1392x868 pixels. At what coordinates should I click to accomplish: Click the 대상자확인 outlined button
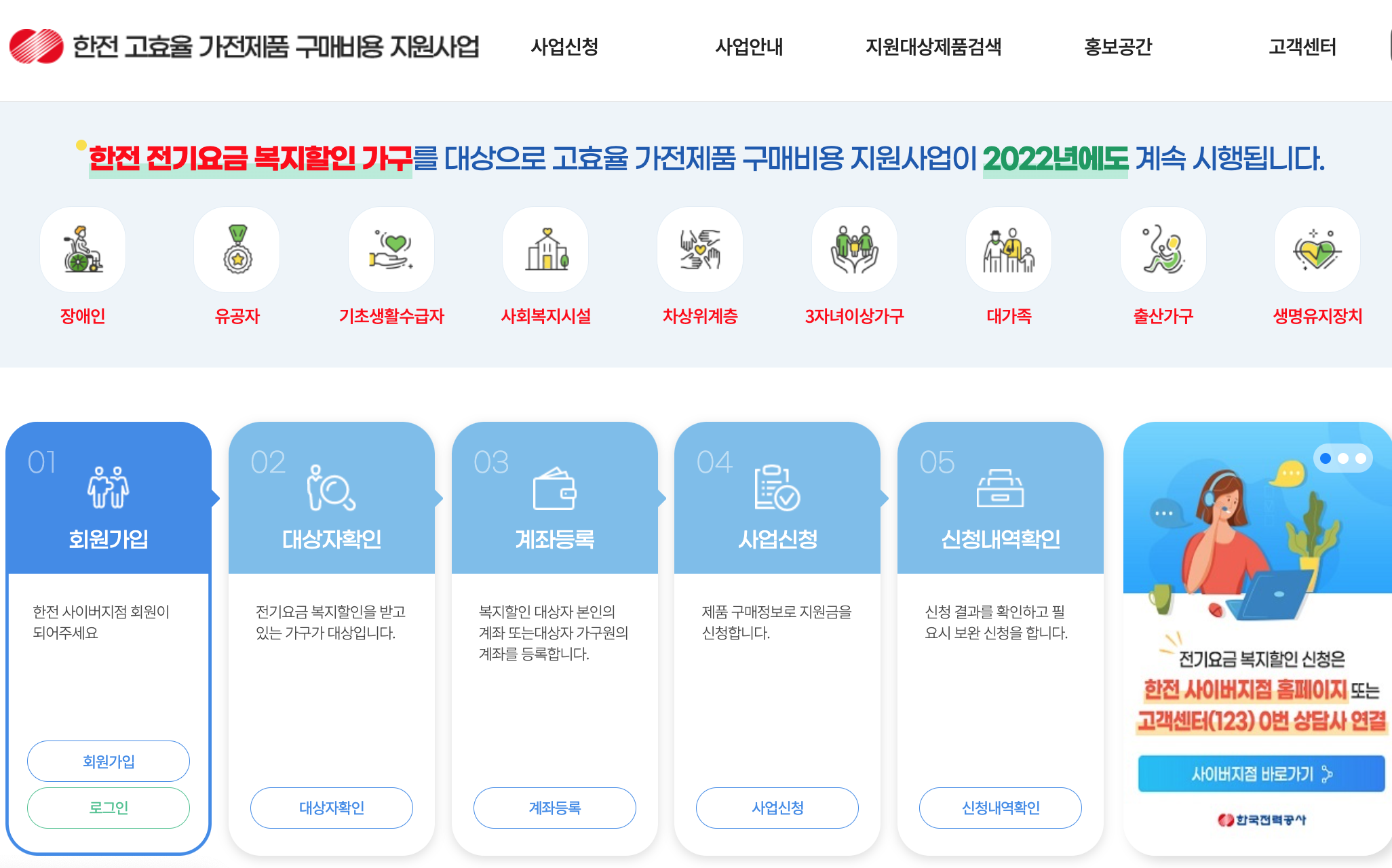pos(332,808)
